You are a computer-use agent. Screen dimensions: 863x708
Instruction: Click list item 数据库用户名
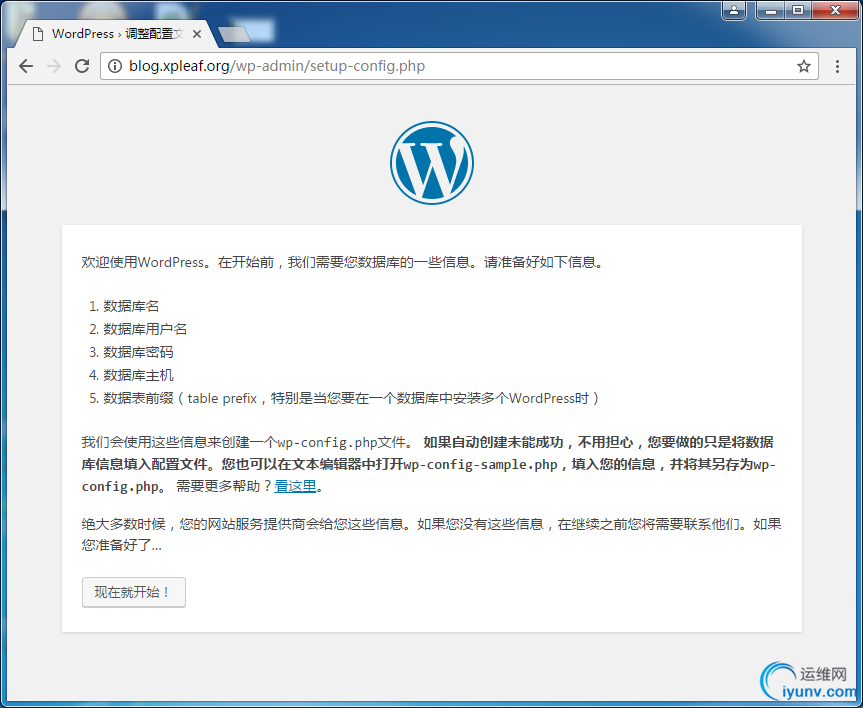point(145,329)
